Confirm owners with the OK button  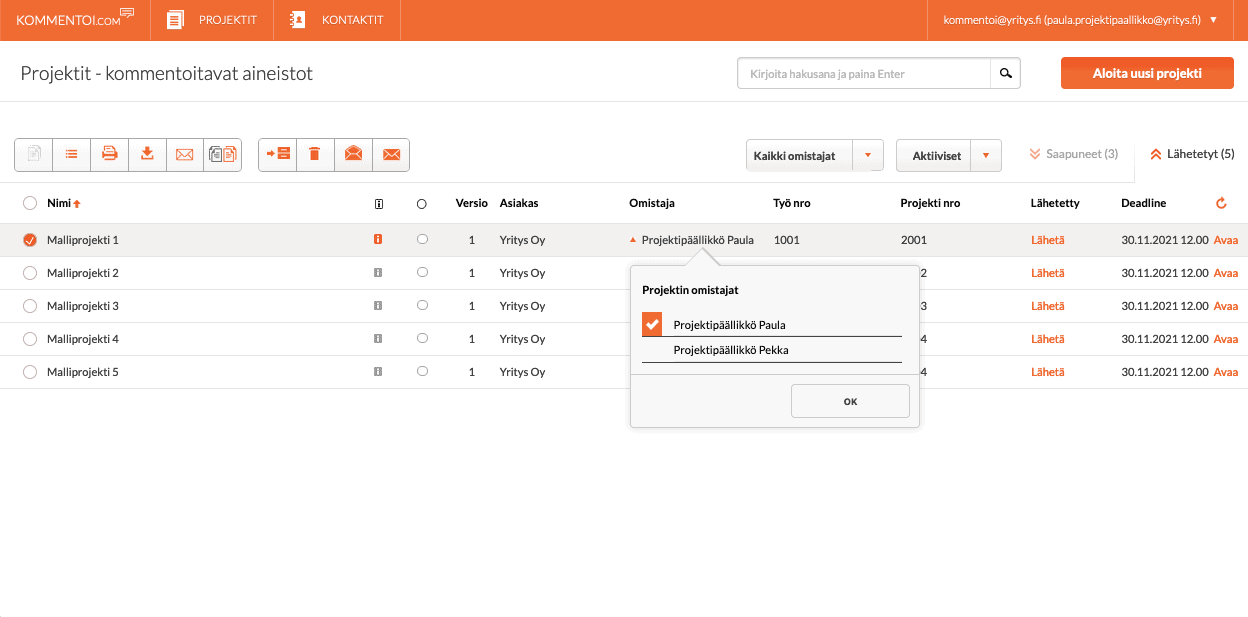[850, 401]
